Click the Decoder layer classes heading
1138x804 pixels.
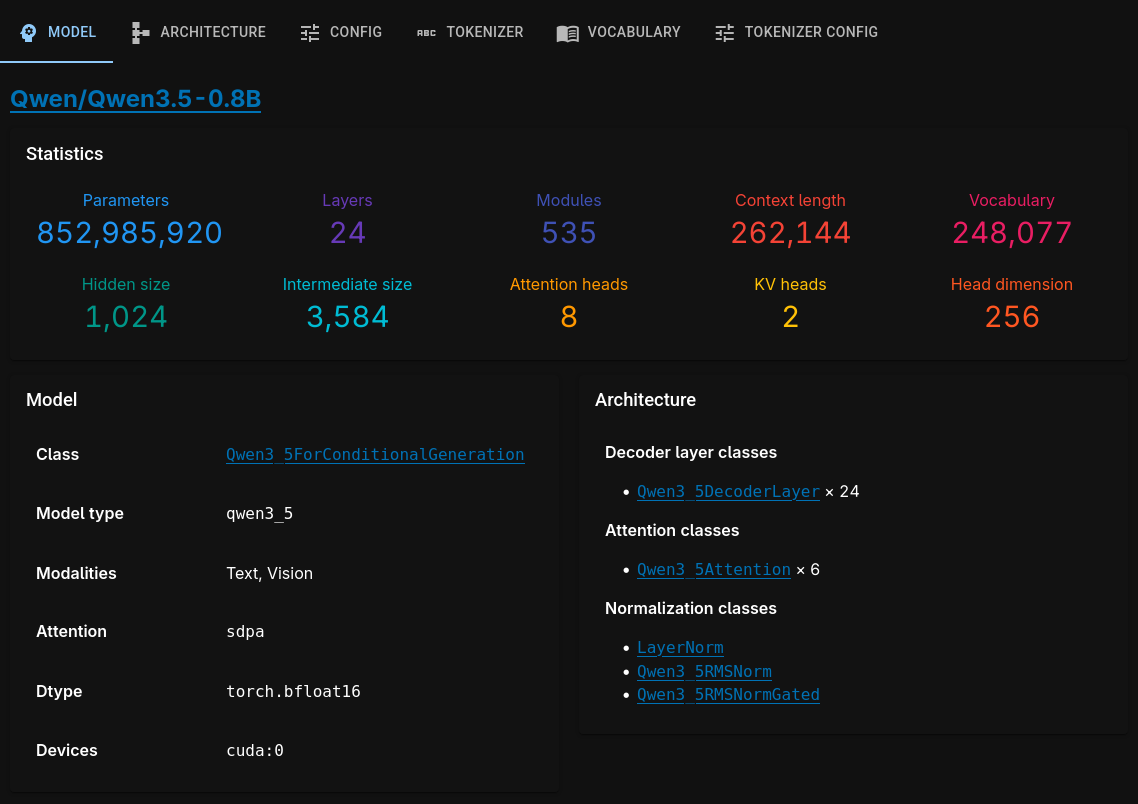tap(691, 452)
